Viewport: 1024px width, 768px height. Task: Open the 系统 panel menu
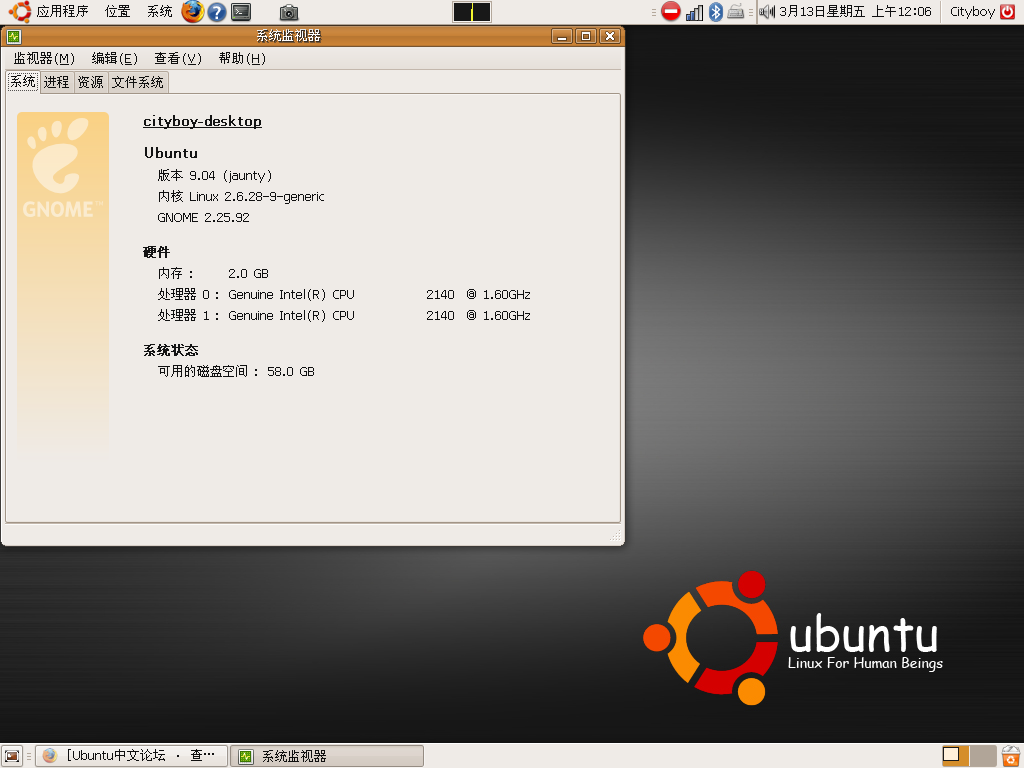[x=159, y=12]
